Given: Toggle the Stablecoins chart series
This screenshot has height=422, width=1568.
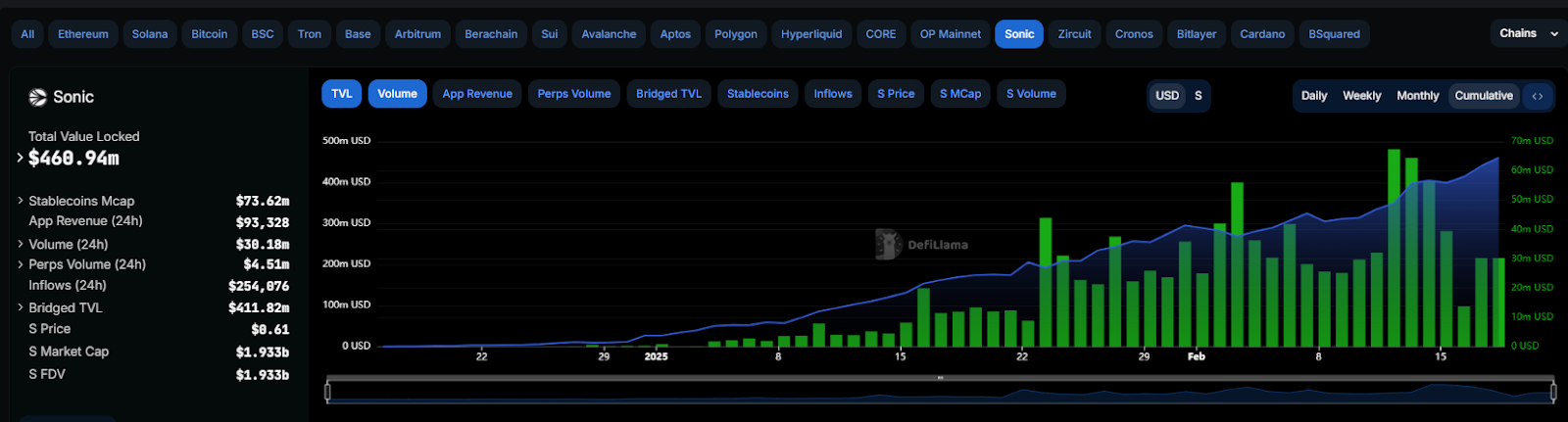Looking at the screenshot, I should 758,94.
